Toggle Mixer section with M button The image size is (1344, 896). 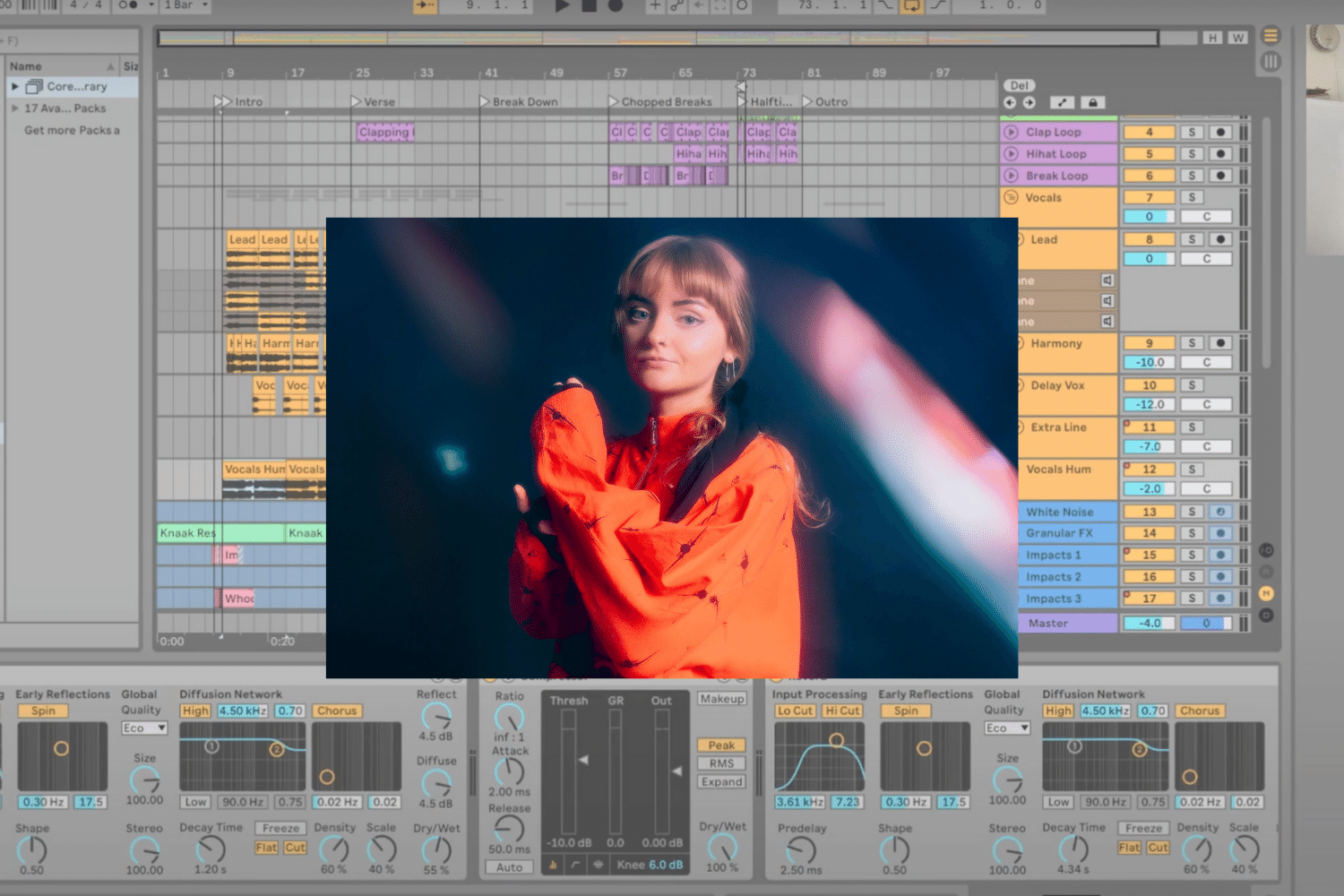[1266, 593]
